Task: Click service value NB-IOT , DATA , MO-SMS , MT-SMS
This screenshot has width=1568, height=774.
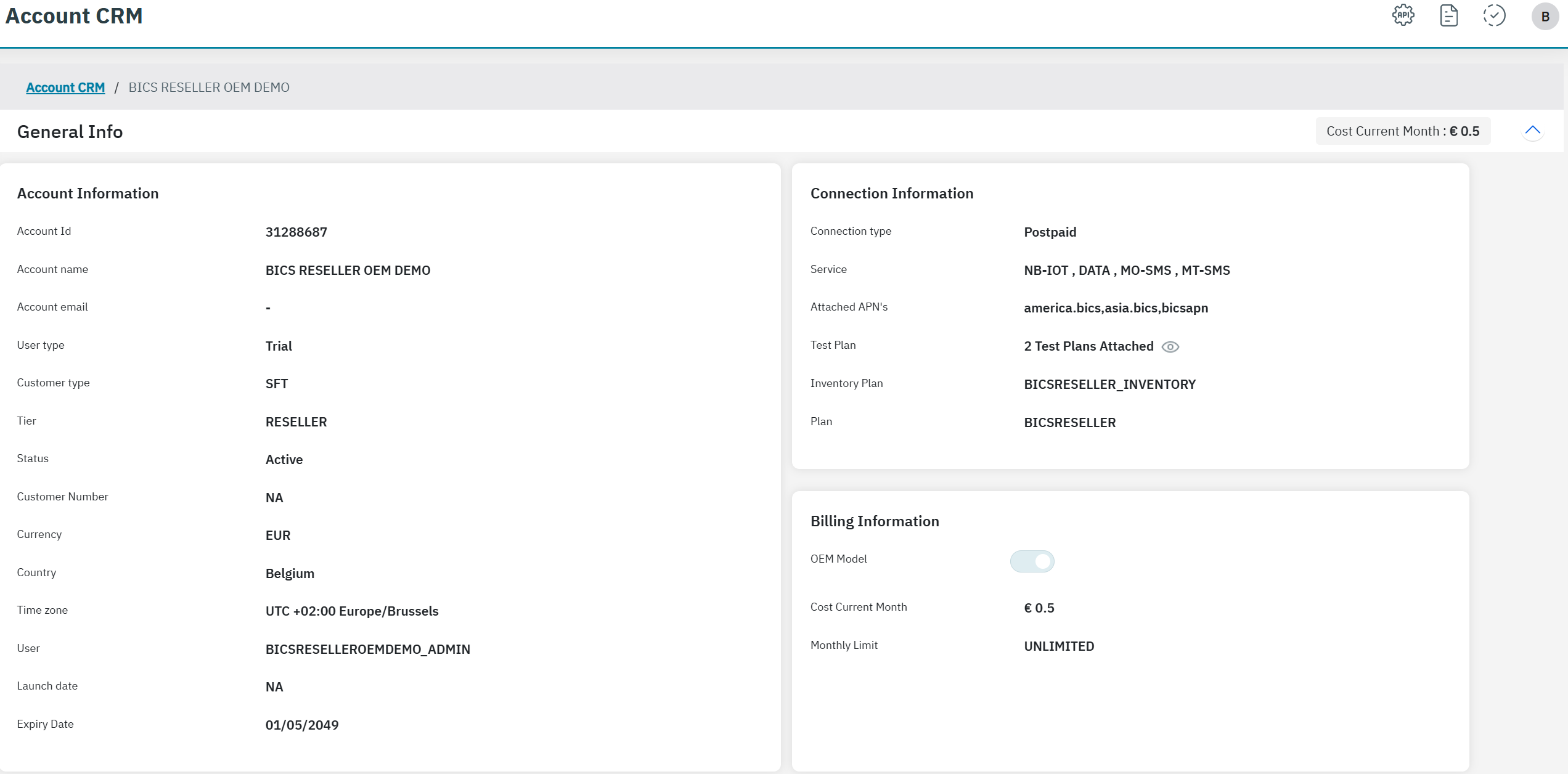Action: point(1127,271)
